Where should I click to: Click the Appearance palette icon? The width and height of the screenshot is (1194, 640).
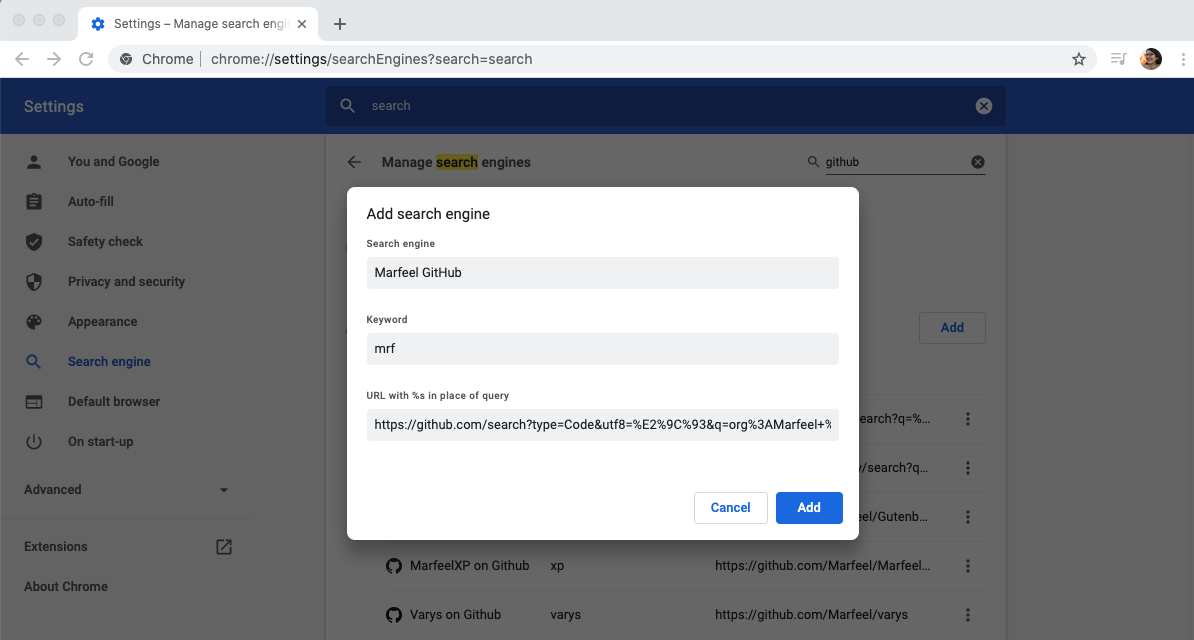coord(34,322)
